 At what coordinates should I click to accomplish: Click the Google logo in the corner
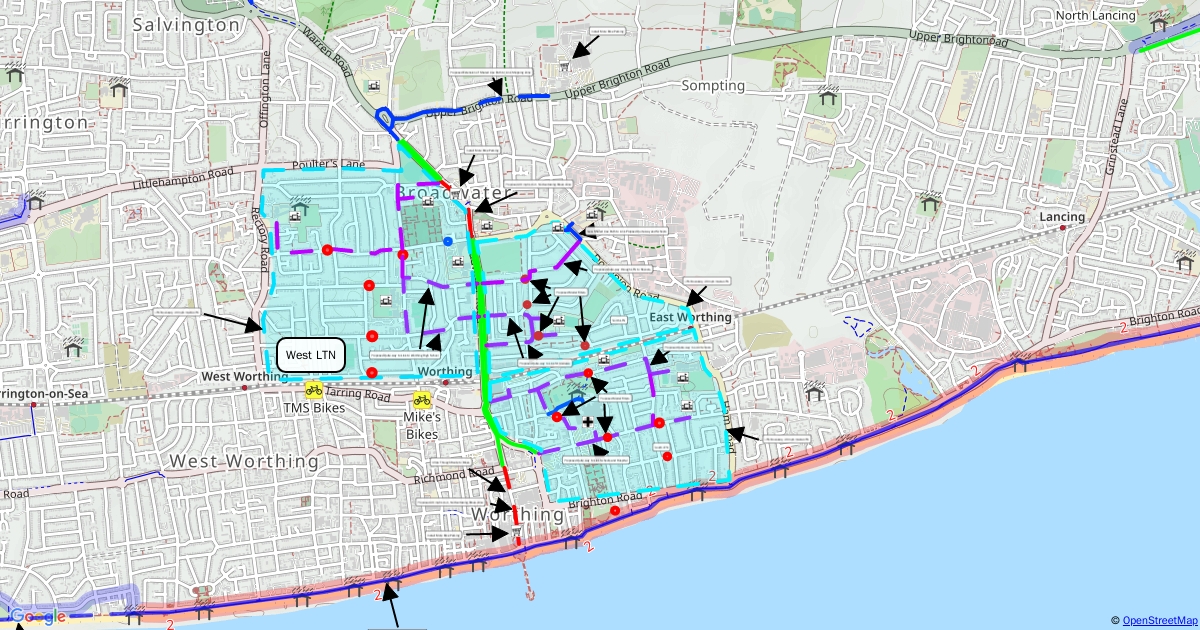tap(36, 616)
